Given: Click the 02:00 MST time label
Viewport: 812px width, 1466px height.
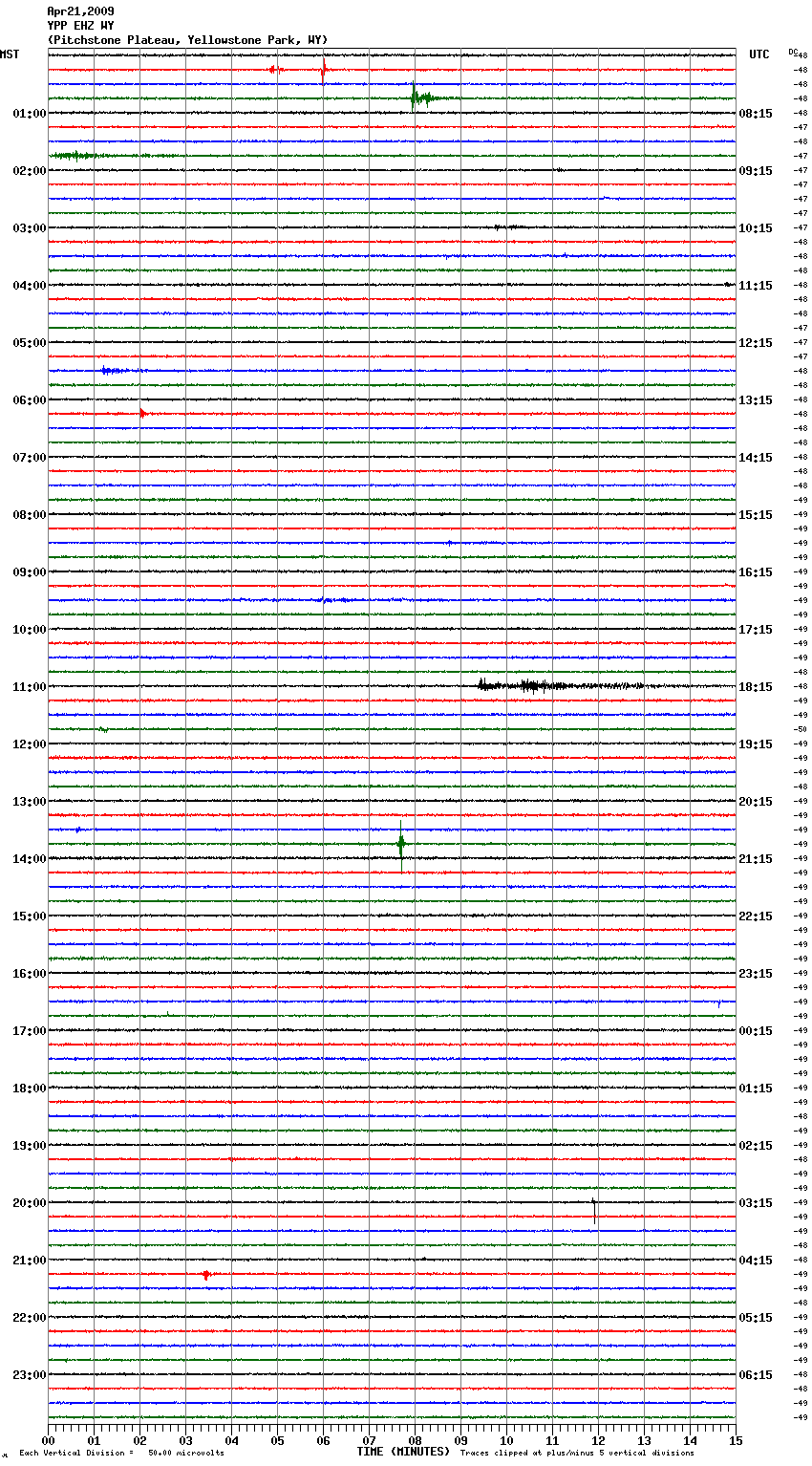Looking at the screenshot, I should (30, 171).
